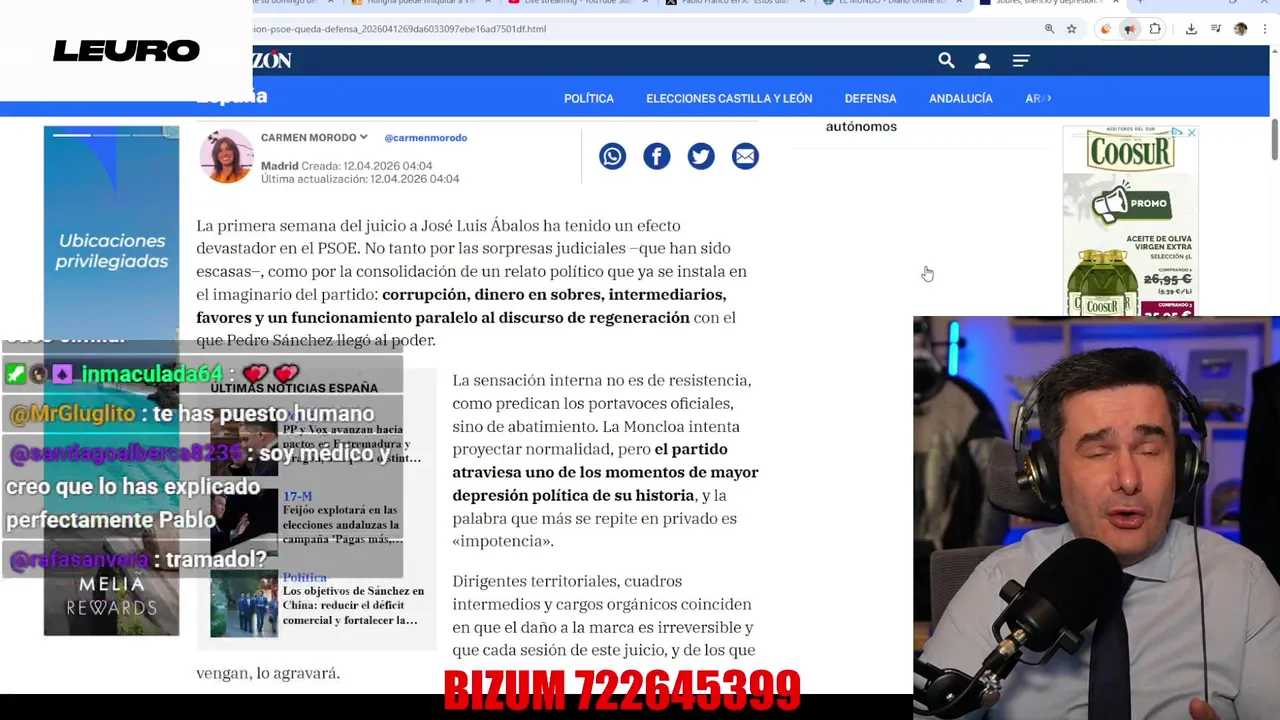
Task: Expand Carmen Morodo author dropdown chevron
Action: click(363, 137)
